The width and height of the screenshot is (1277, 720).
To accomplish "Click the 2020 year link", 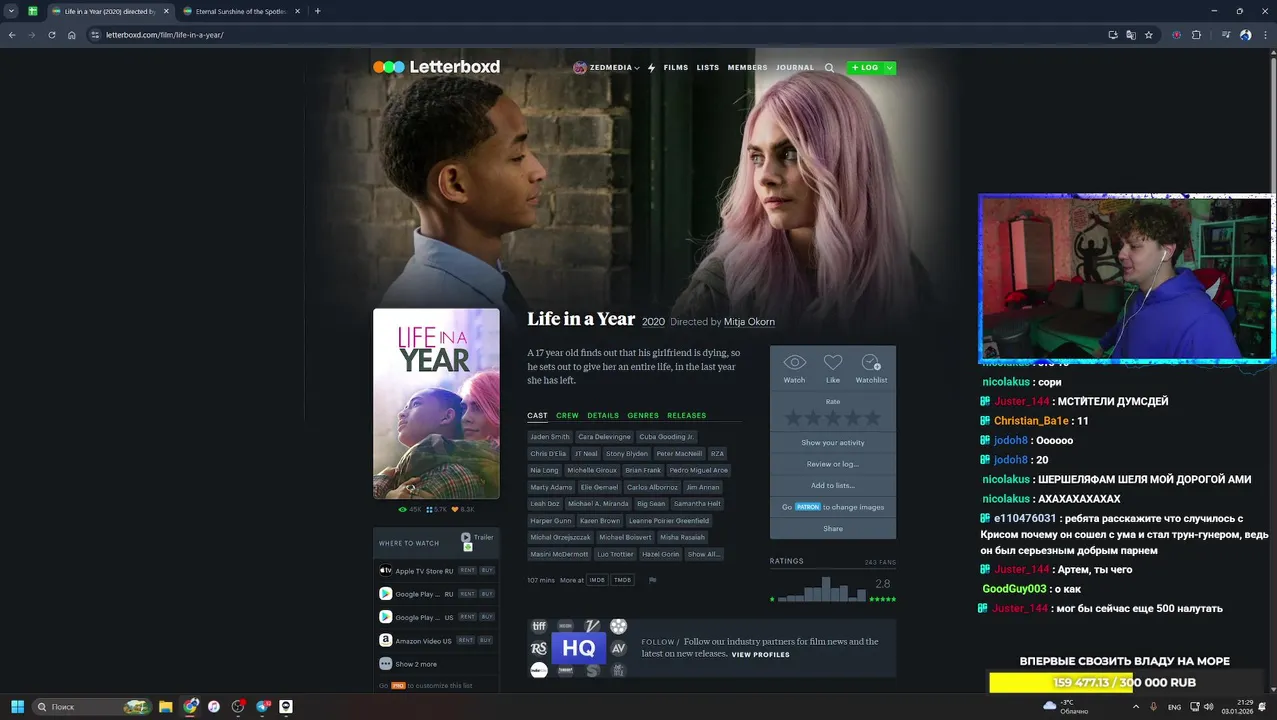I will click(x=653, y=322).
